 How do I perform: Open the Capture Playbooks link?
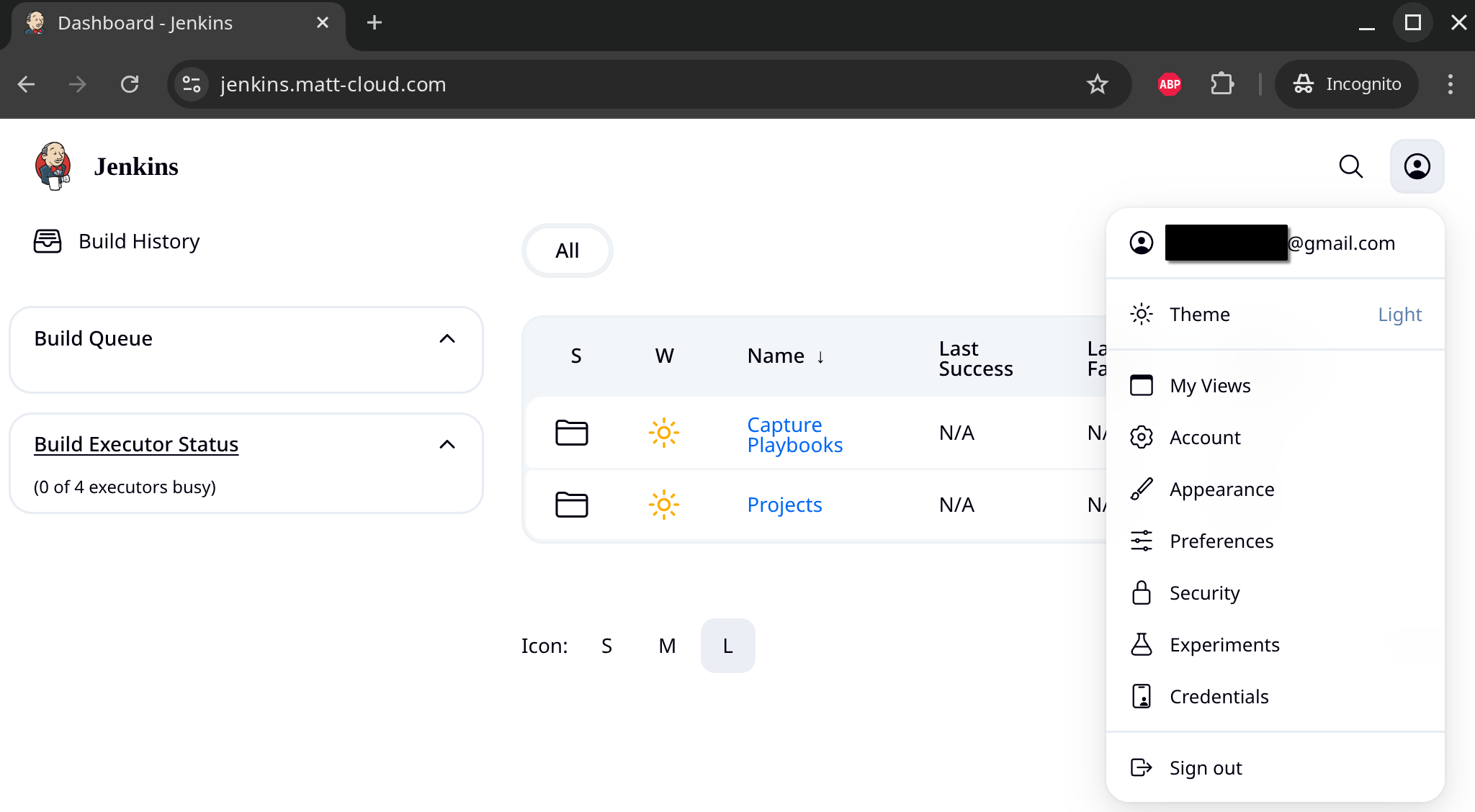pyautogui.click(x=794, y=435)
